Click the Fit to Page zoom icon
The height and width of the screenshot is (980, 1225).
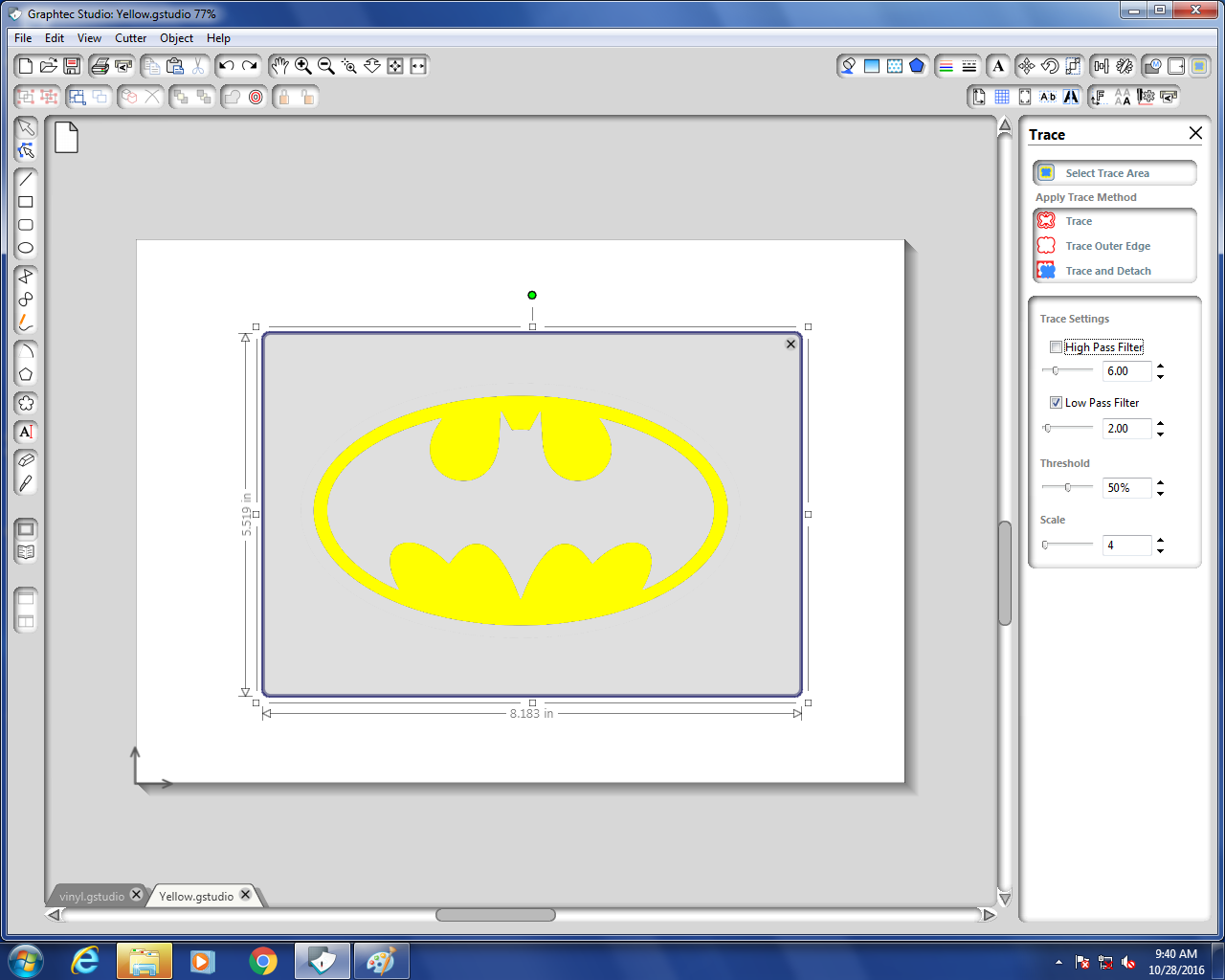[395, 66]
